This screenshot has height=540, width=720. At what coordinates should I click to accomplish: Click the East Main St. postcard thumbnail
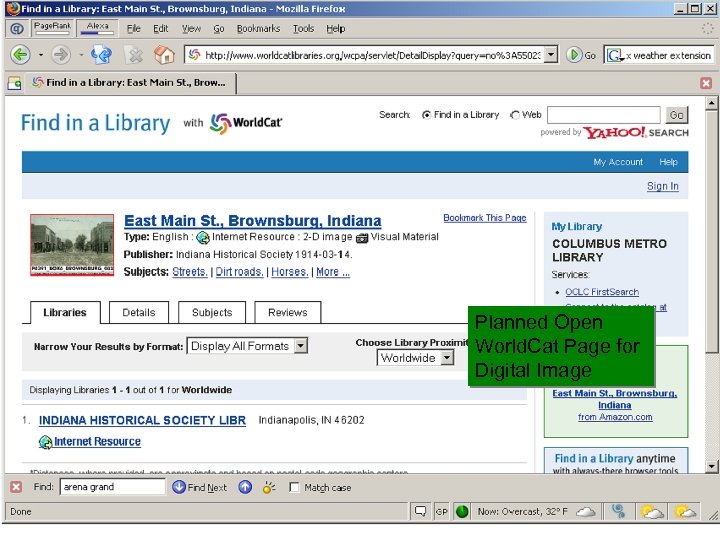click(x=72, y=245)
